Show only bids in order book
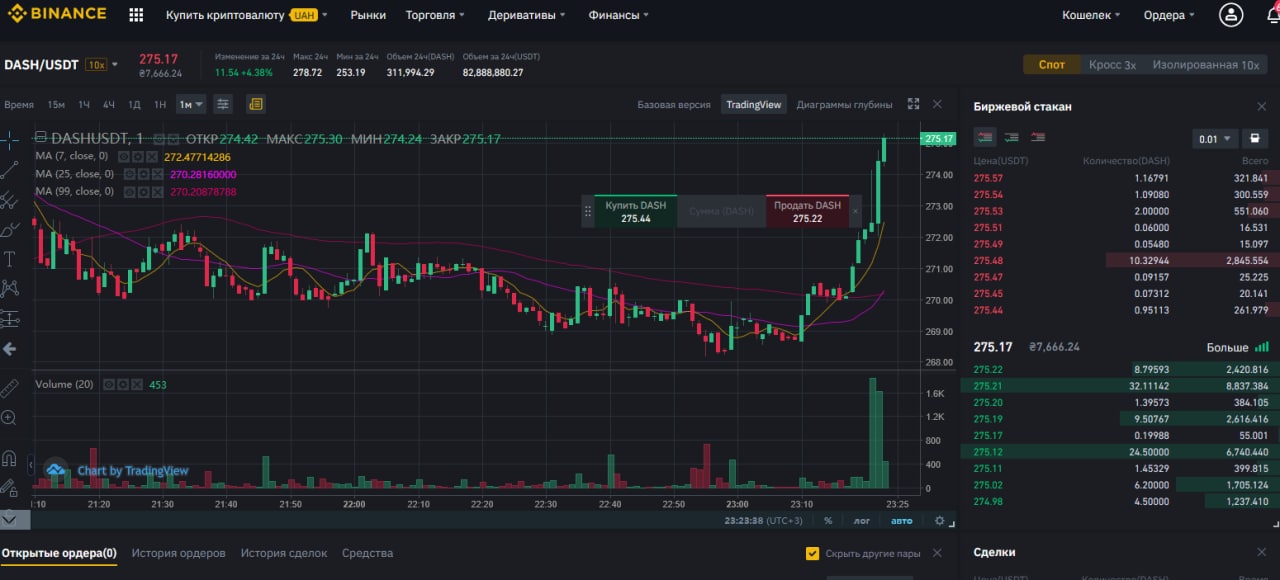Screen dimensions: 1280x580 1012,138
